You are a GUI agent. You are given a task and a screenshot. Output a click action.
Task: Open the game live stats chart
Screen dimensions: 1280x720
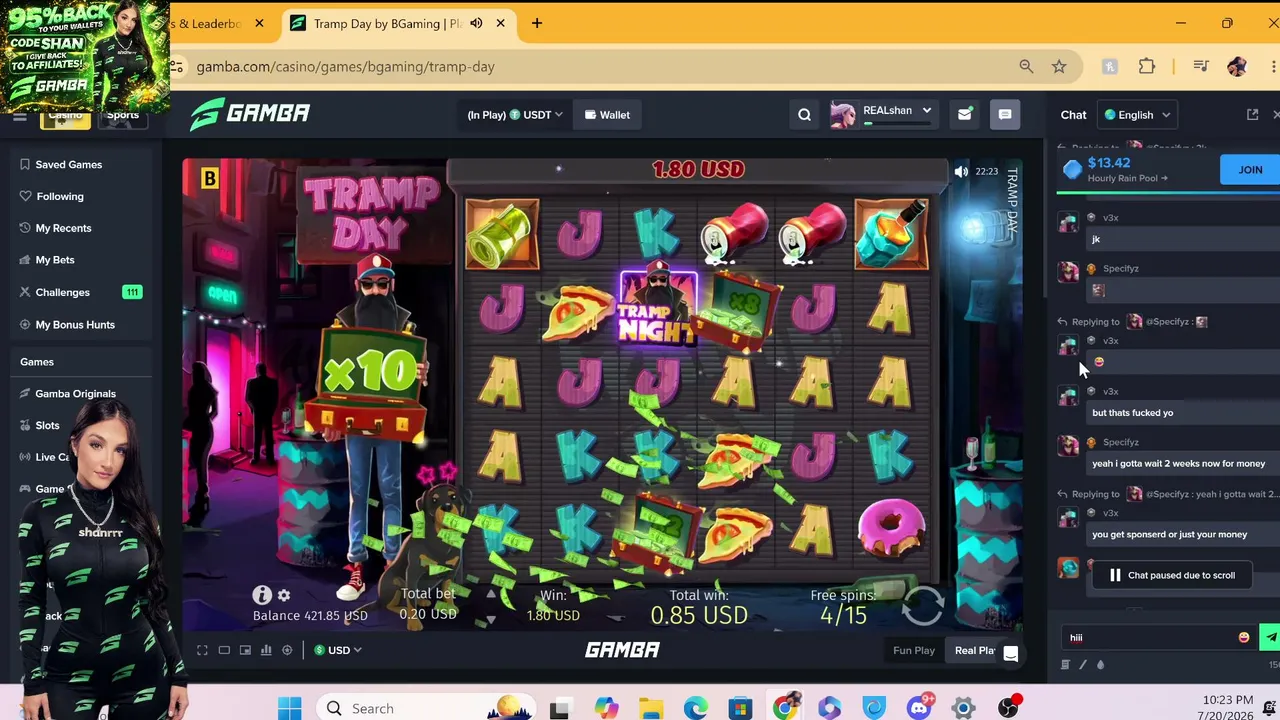266,650
